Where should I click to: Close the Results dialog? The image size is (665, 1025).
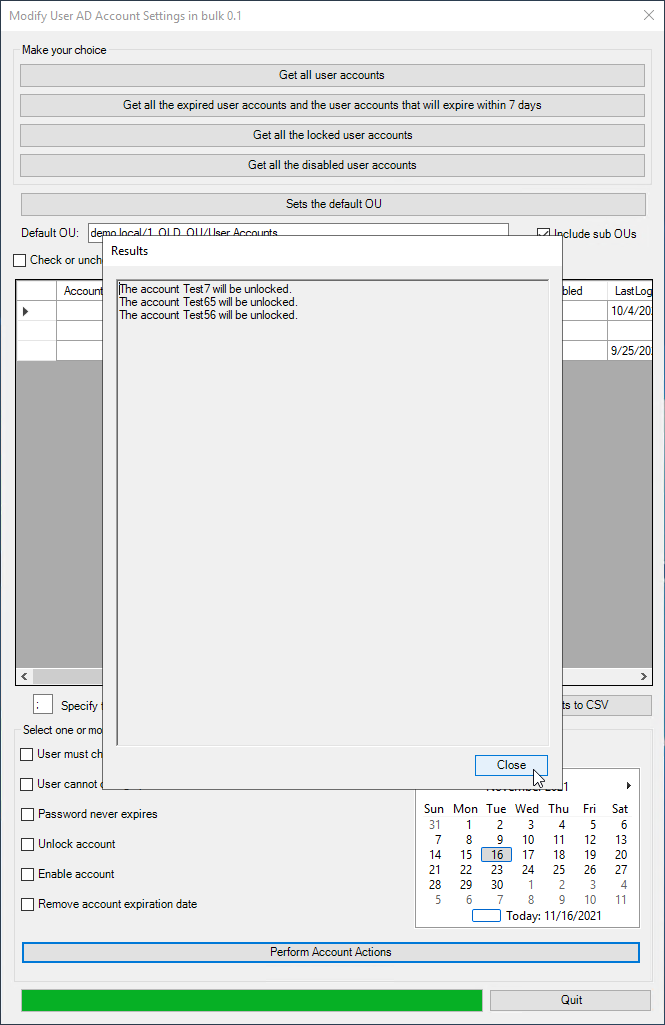pos(511,765)
